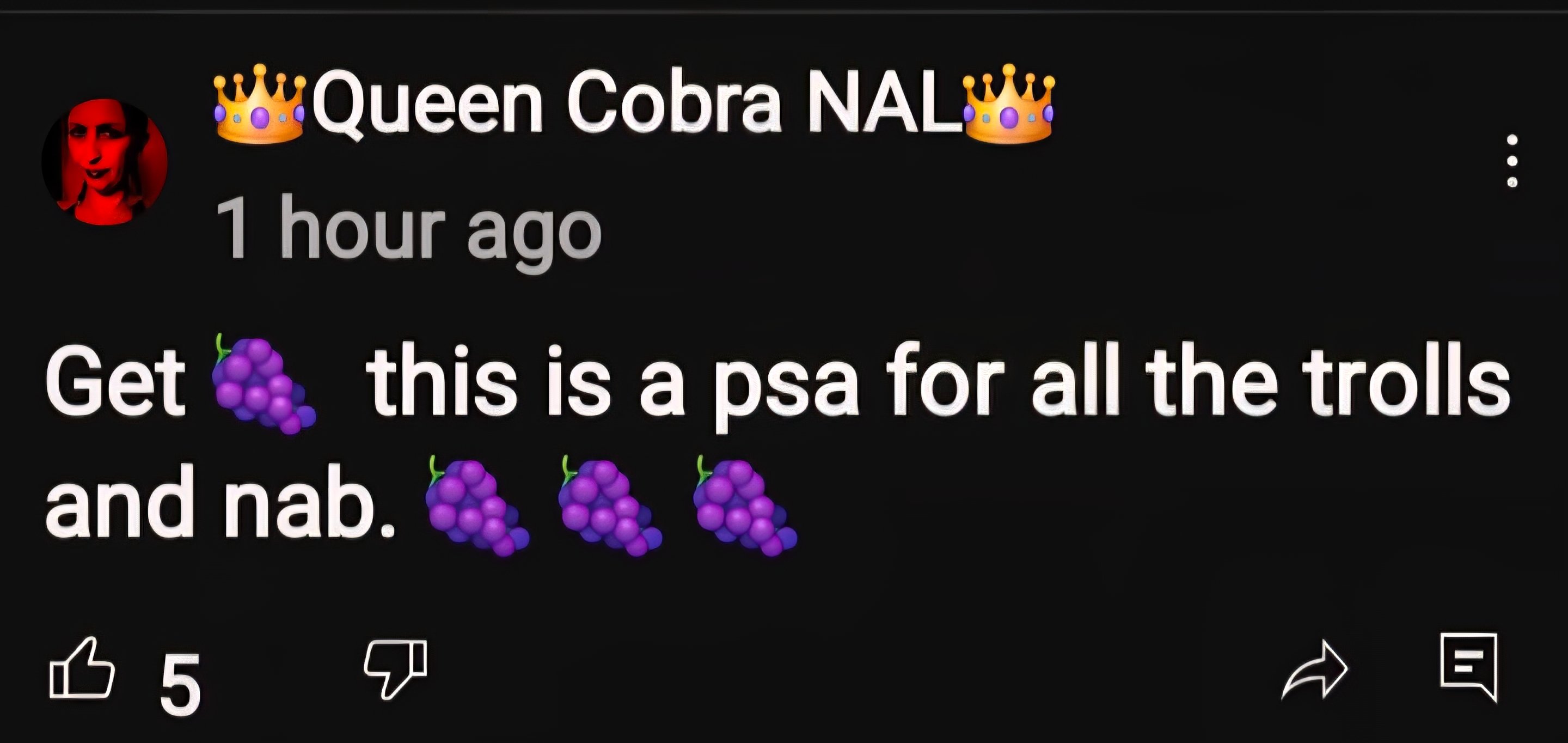Open Queen Cobra NAL's profile picture
Screen dimensions: 1568x743
(104, 162)
